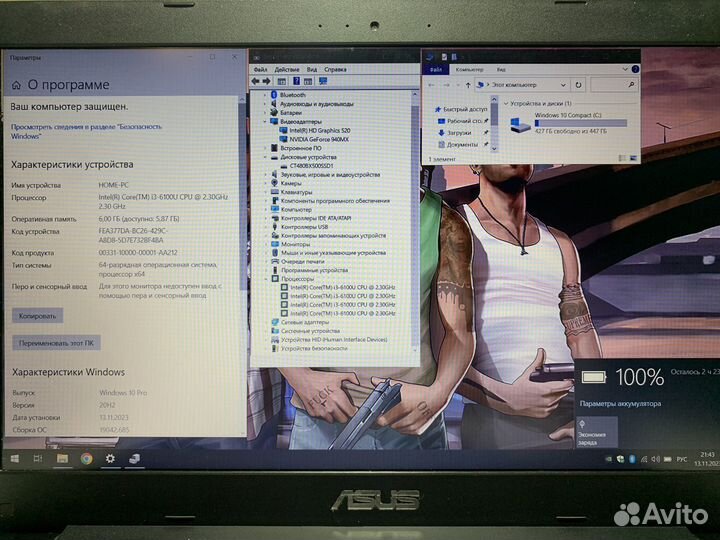Click the Сетевые адаптеры icon
720x540 pixels.
tap(275, 322)
